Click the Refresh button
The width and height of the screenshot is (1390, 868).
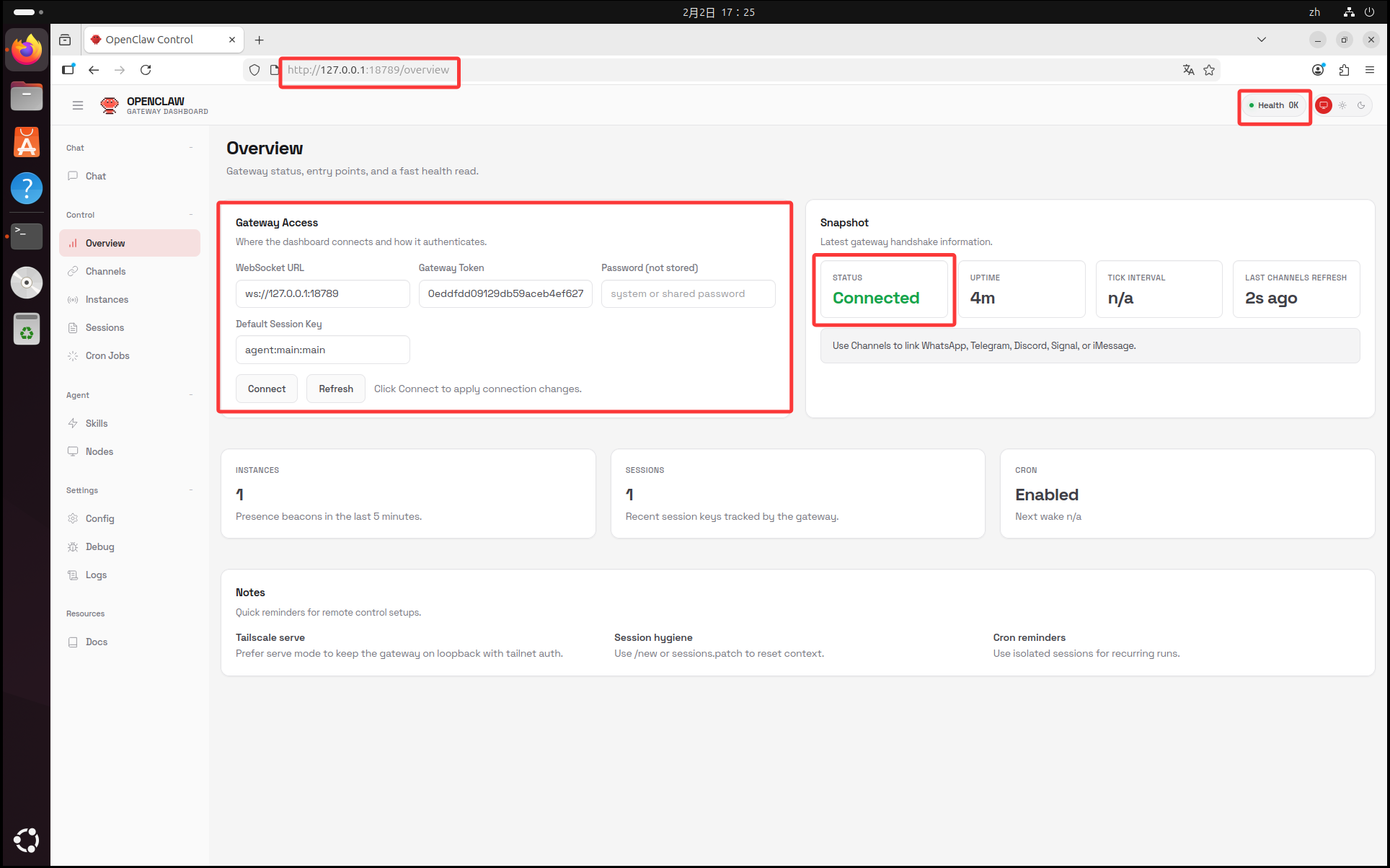pos(335,389)
